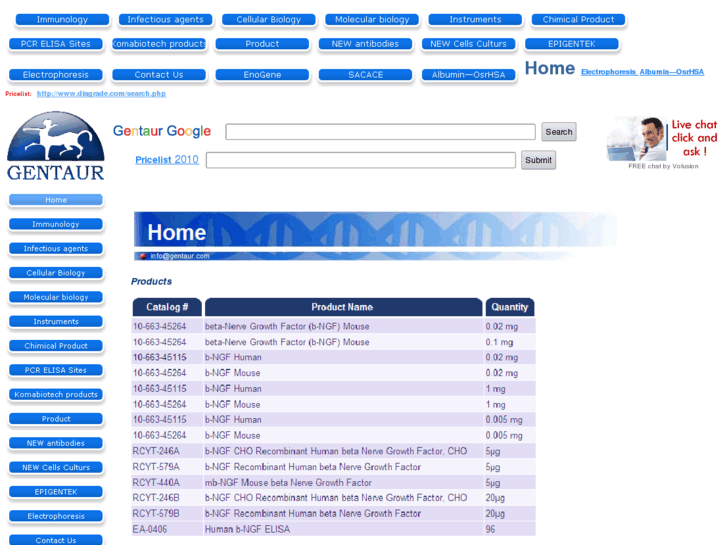Viewport: 727px width, 545px height.
Task: Open Instruments in the top navigation bar
Action: [475, 19]
